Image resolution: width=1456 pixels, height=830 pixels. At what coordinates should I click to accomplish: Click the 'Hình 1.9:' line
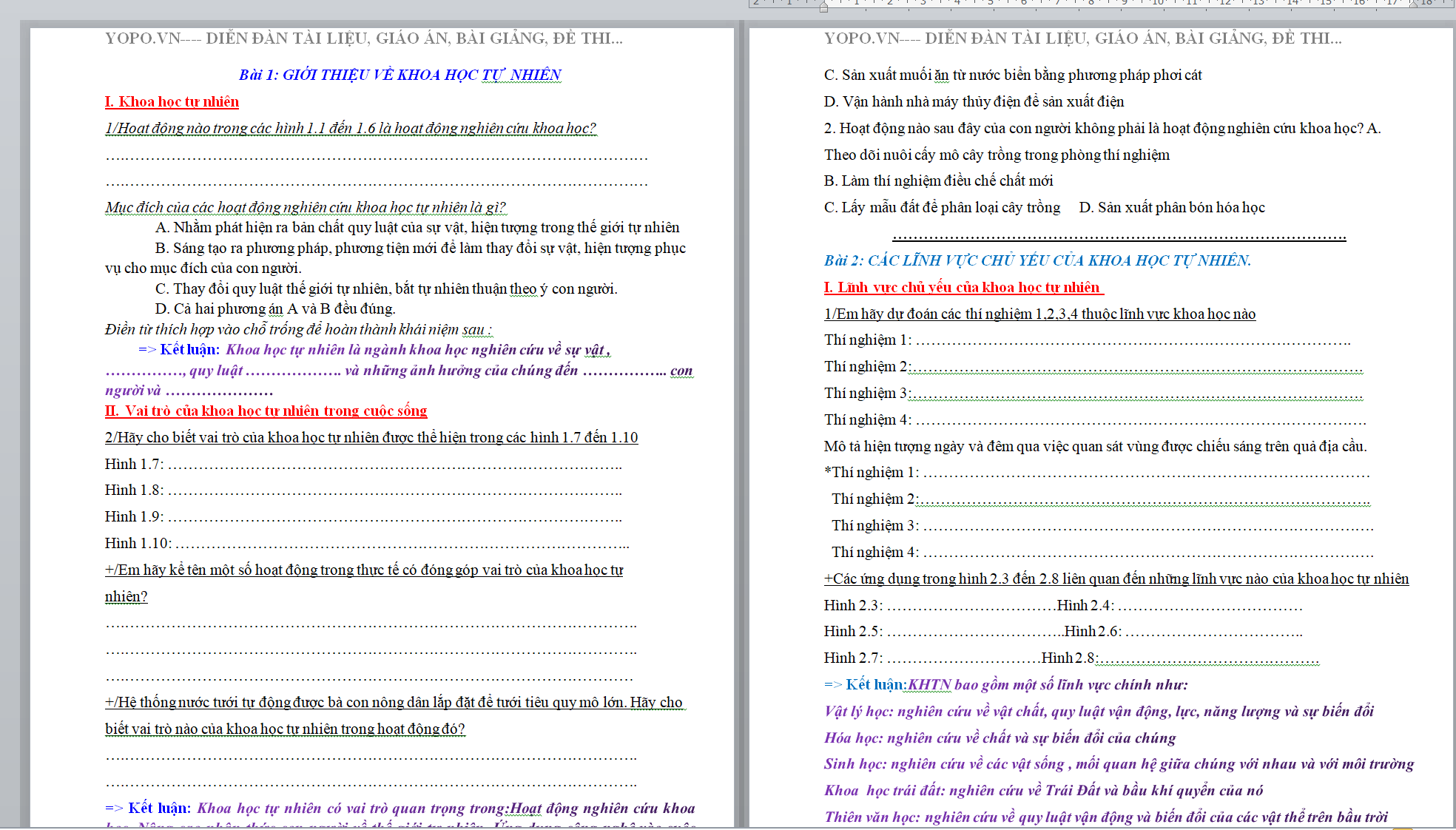click(x=363, y=516)
